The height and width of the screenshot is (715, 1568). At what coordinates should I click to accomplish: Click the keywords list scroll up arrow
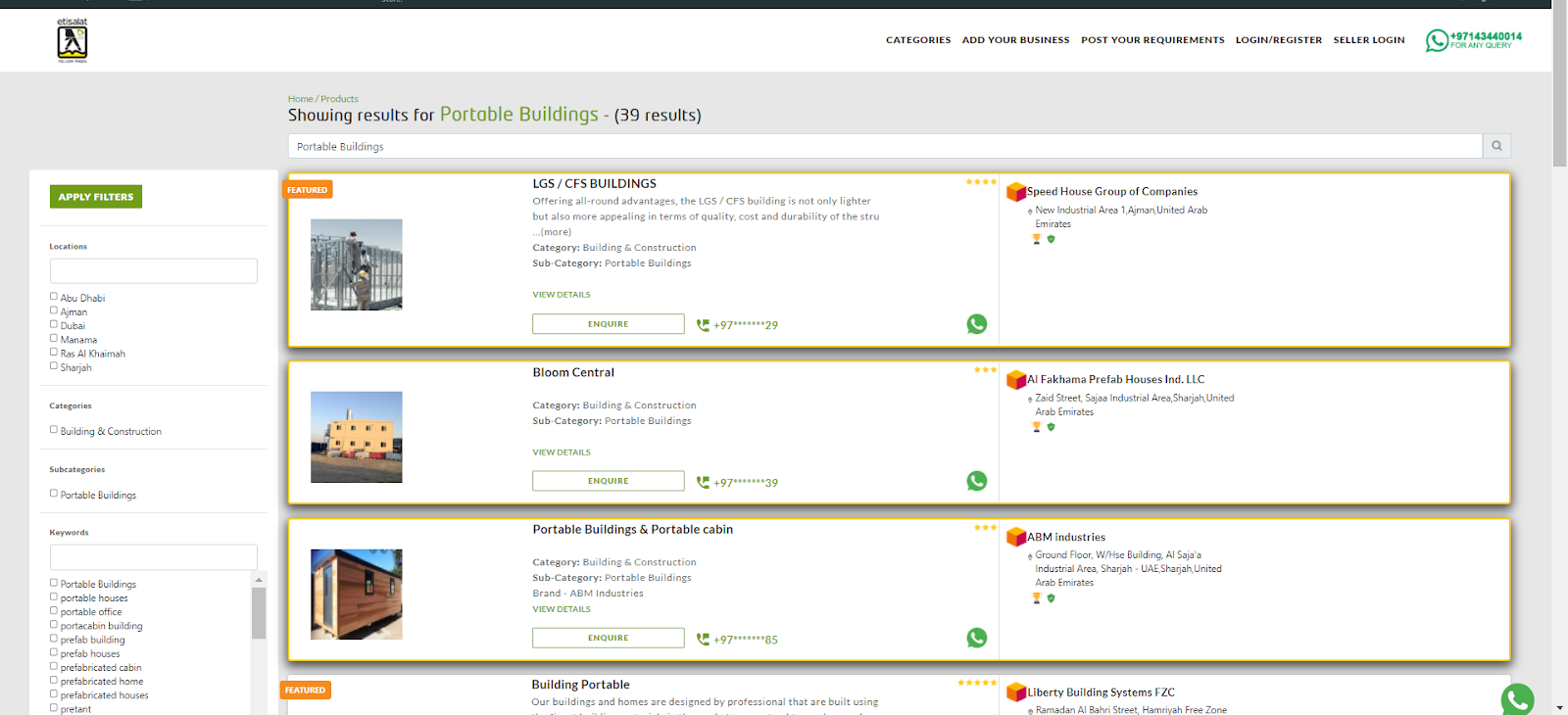259,580
